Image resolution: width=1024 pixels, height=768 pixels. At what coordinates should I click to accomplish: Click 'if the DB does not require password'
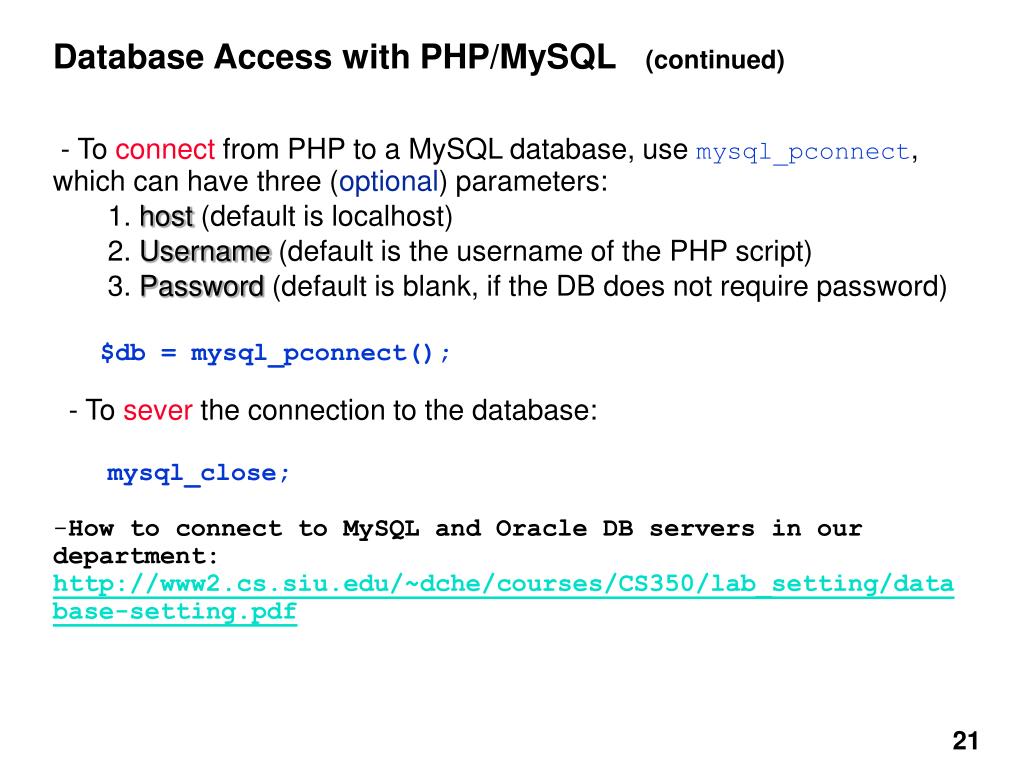pyautogui.click(x=714, y=287)
